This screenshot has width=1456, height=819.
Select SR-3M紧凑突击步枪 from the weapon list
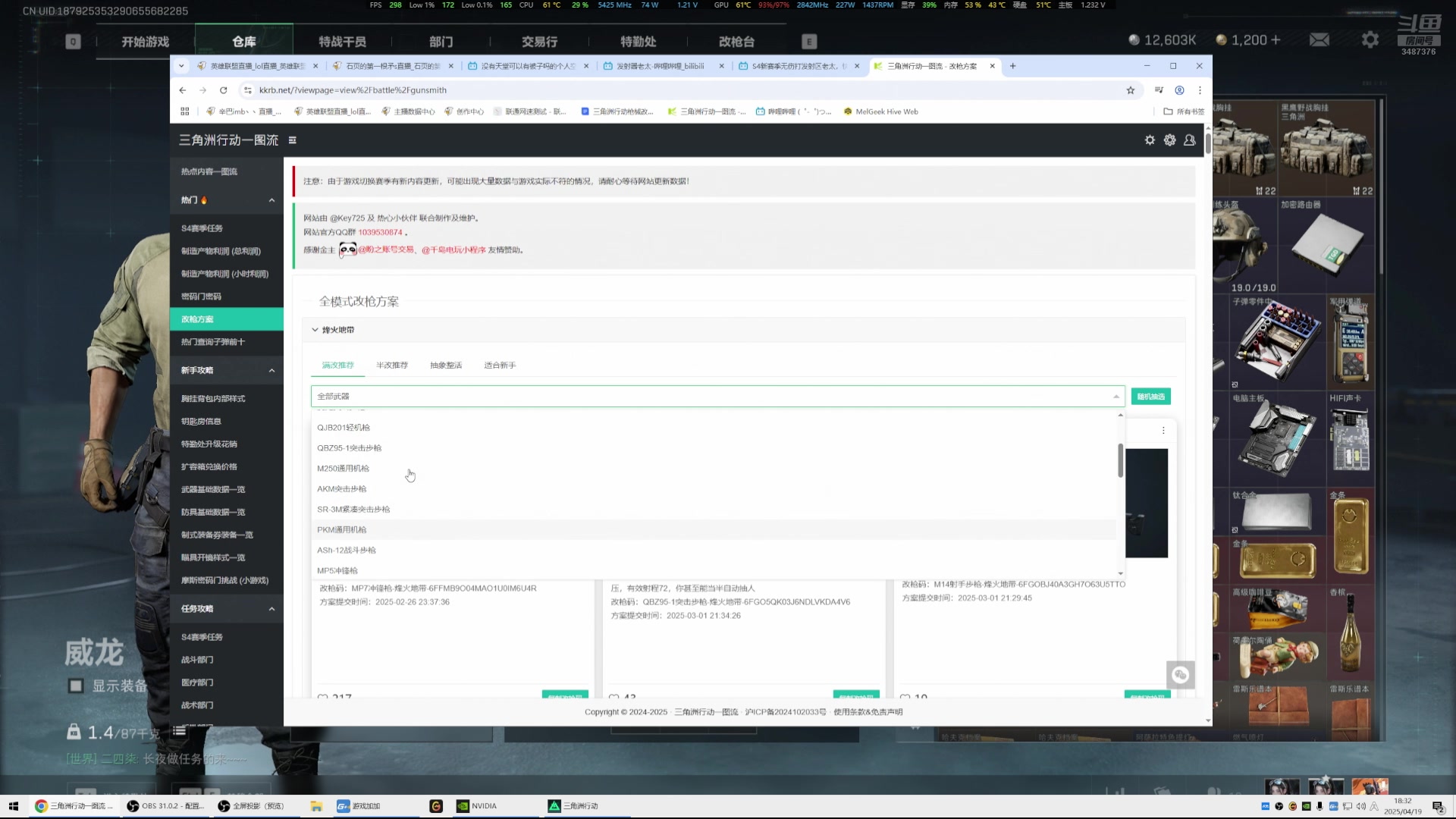pyautogui.click(x=713, y=510)
